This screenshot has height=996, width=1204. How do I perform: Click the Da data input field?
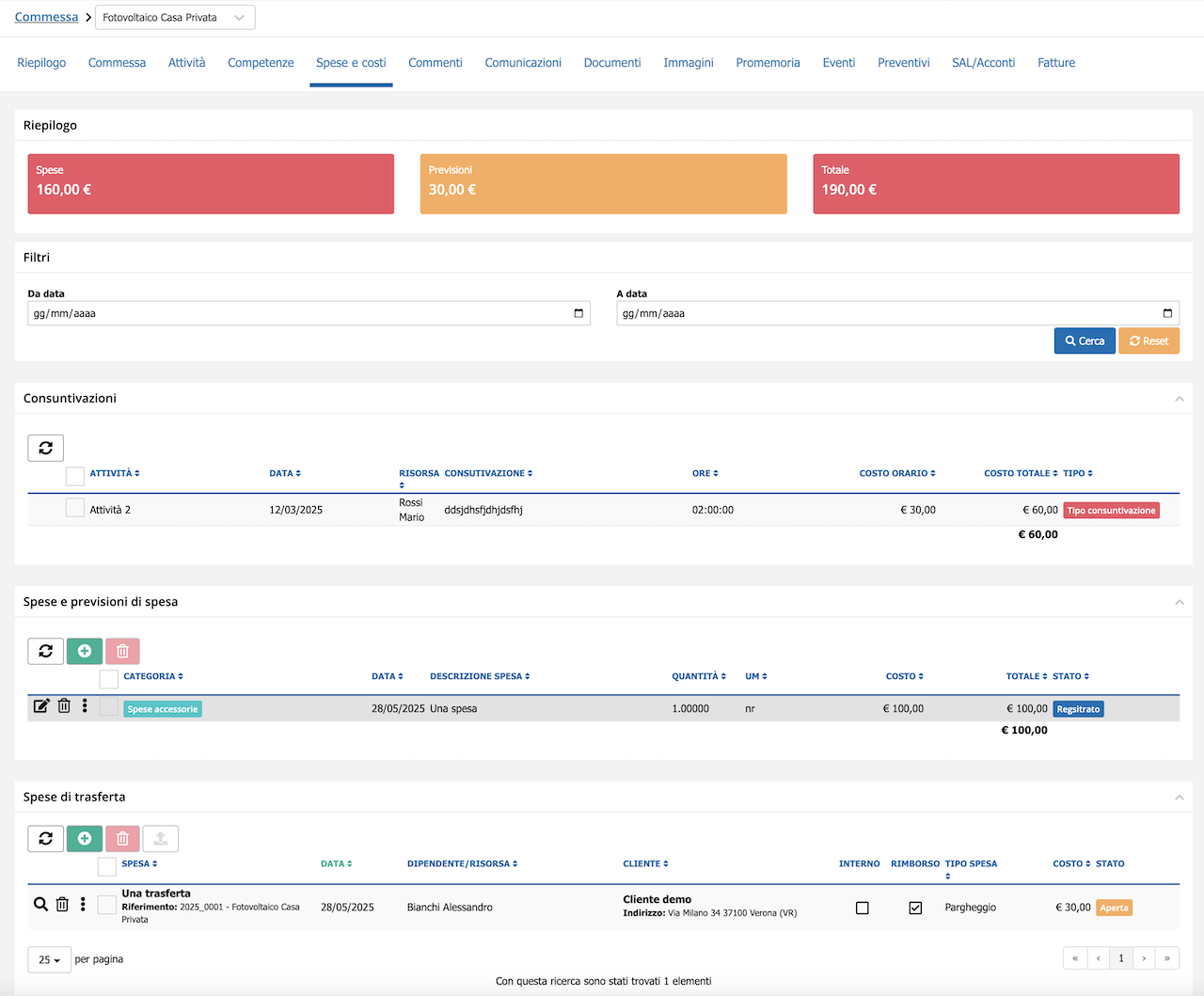click(x=309, y=313)
